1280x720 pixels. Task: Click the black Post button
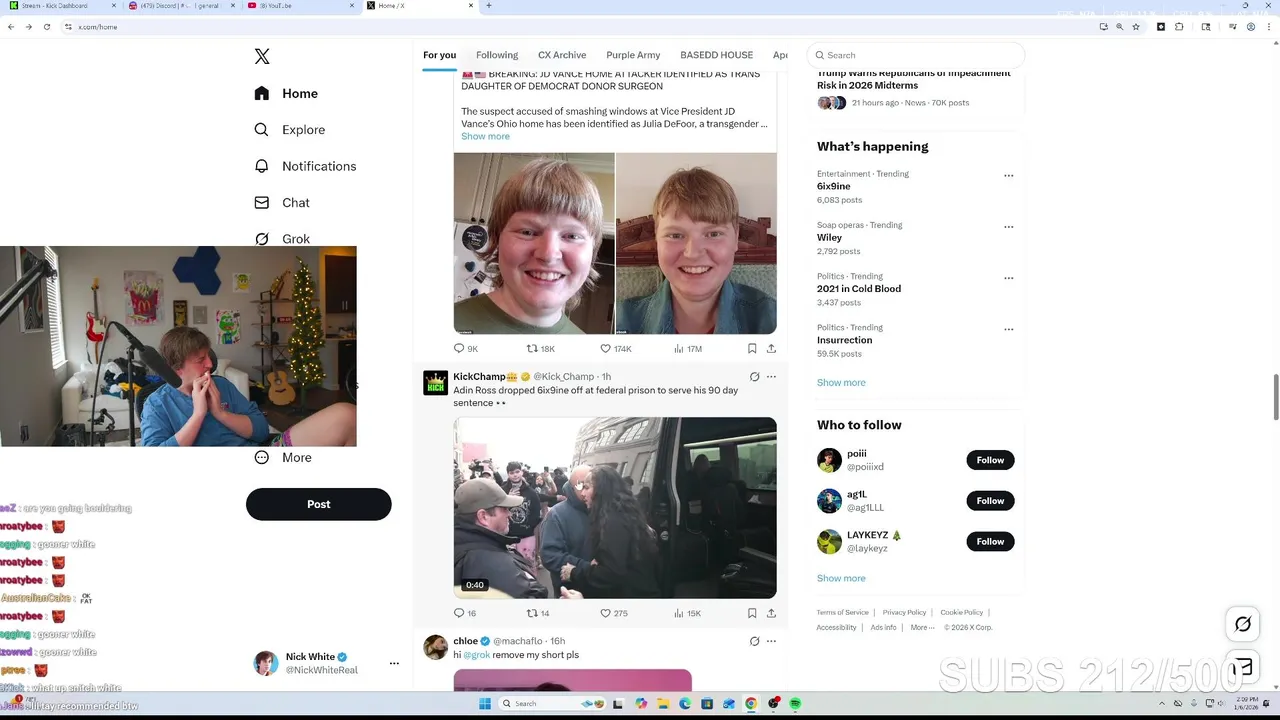tap(318, 504)
